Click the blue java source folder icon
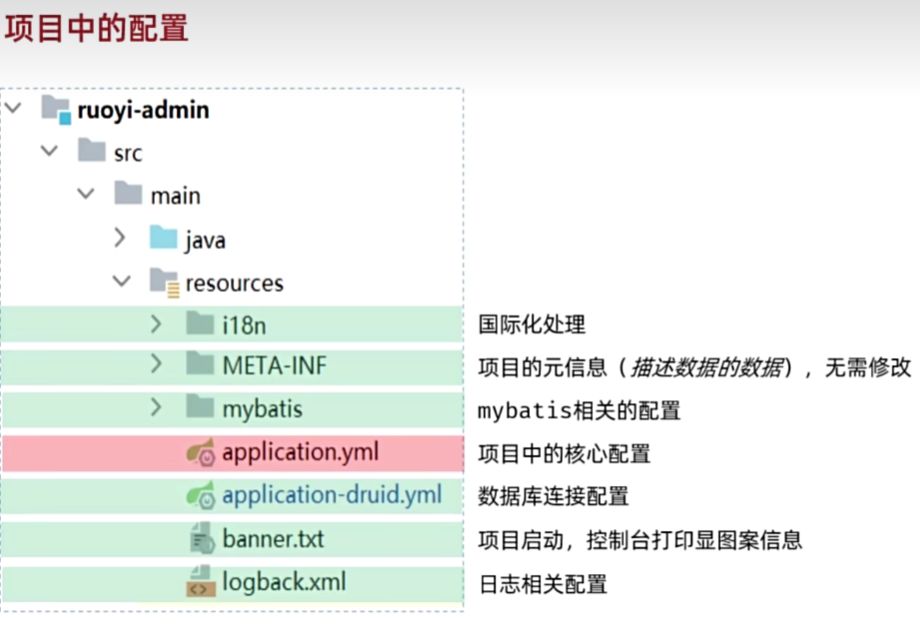Image resolution: width=920 pixels, height=625 pixels. [x=163, y=237]
